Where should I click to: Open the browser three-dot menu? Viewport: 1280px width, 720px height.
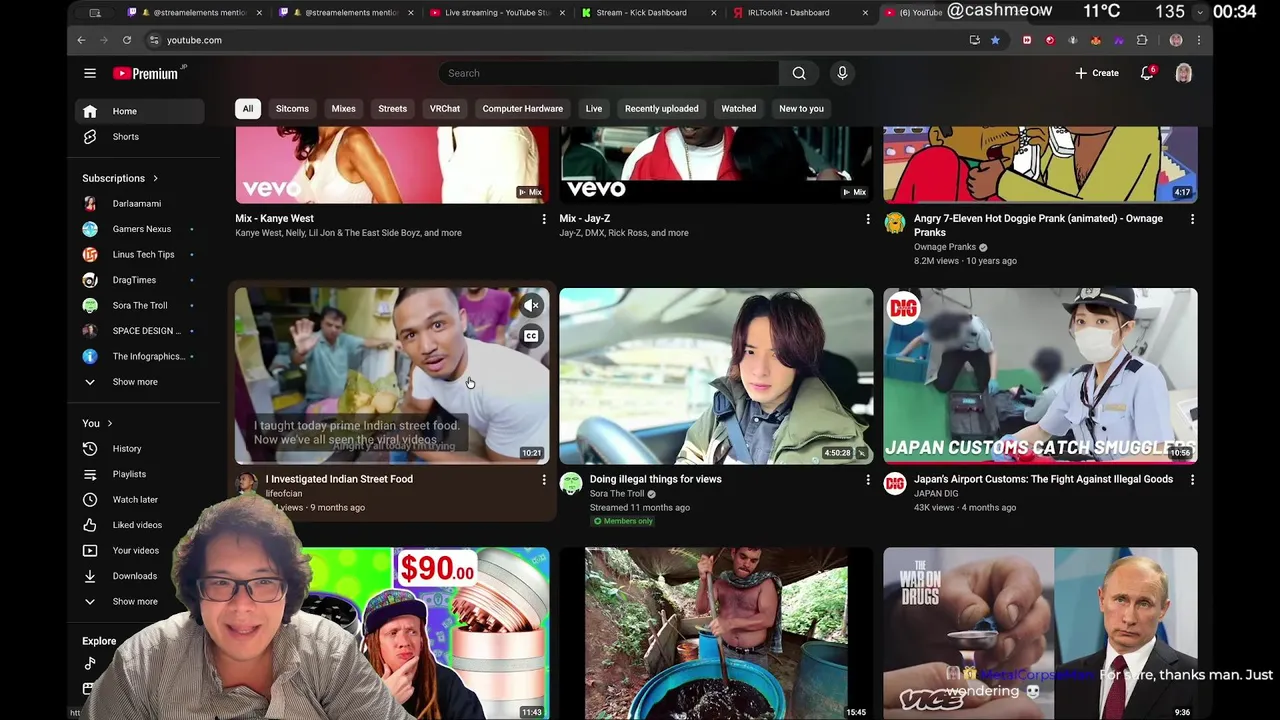1198,40
